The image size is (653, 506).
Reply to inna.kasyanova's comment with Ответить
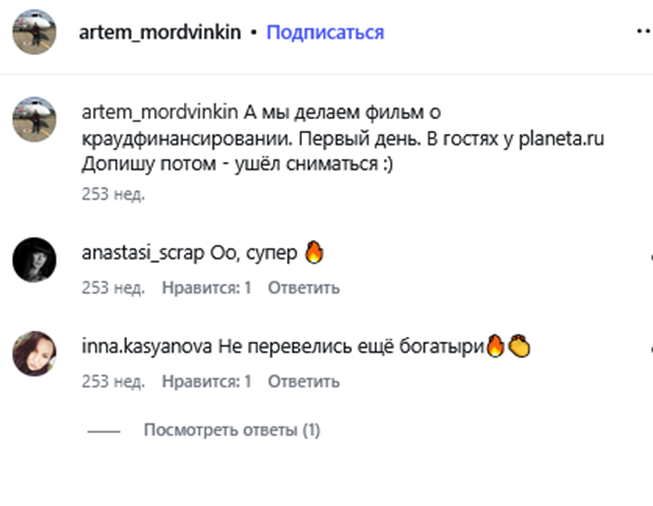coord(304,381)
